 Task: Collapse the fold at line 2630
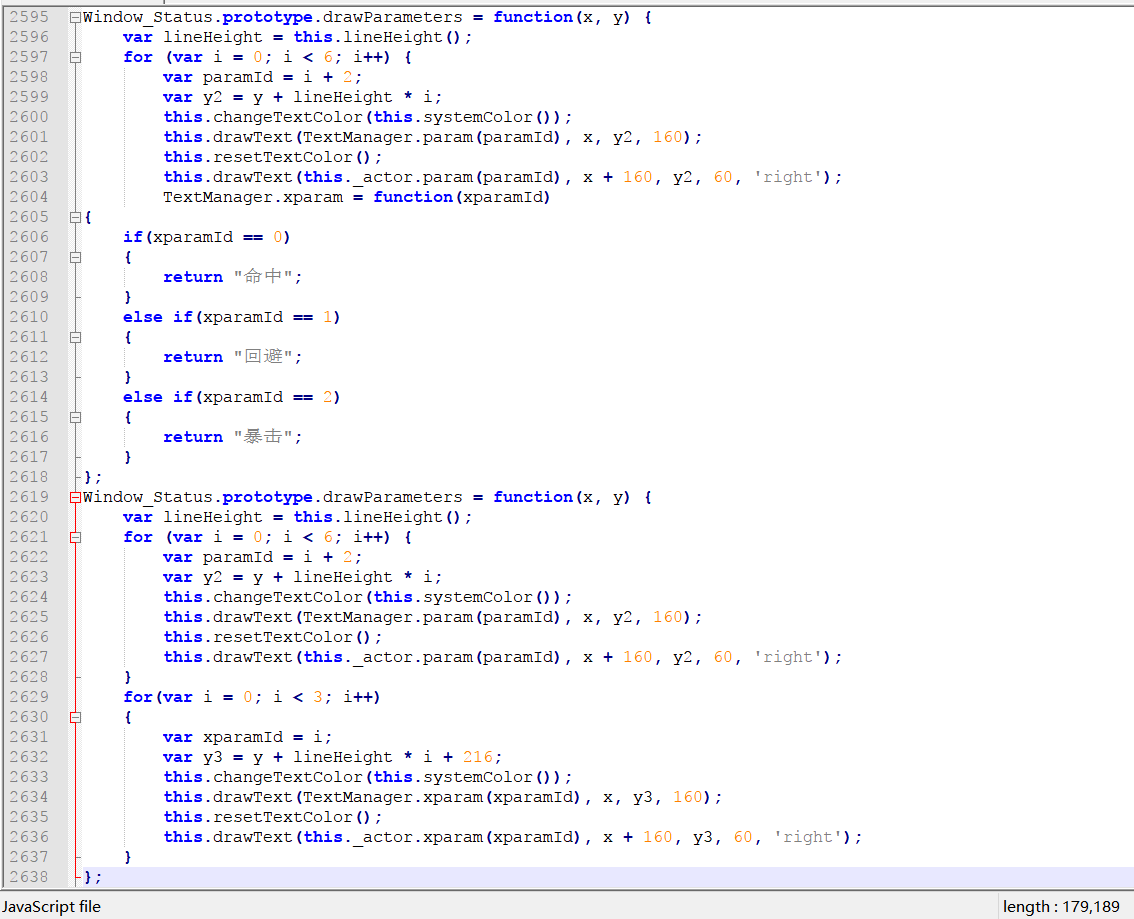[x=75, y=717]
